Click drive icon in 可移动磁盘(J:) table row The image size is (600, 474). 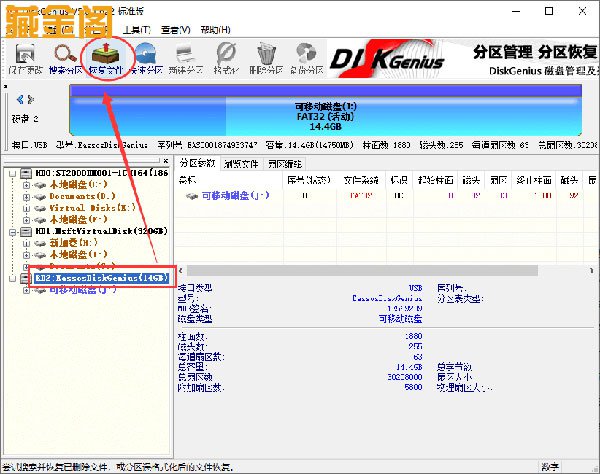[x=192, y=196]
